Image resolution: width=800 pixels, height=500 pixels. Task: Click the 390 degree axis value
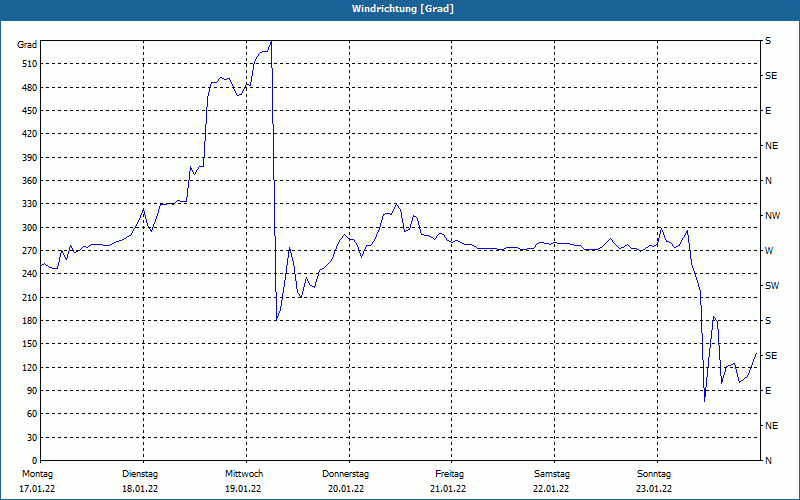pyautogui.click(x=30, y=158)
